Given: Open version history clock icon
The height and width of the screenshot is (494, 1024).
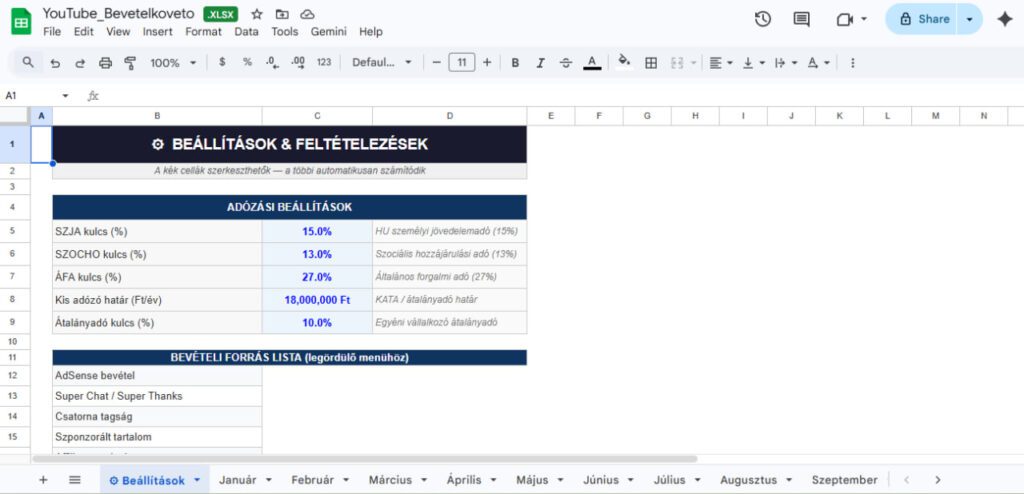Looking at the screenshot, I should [763, 19].
